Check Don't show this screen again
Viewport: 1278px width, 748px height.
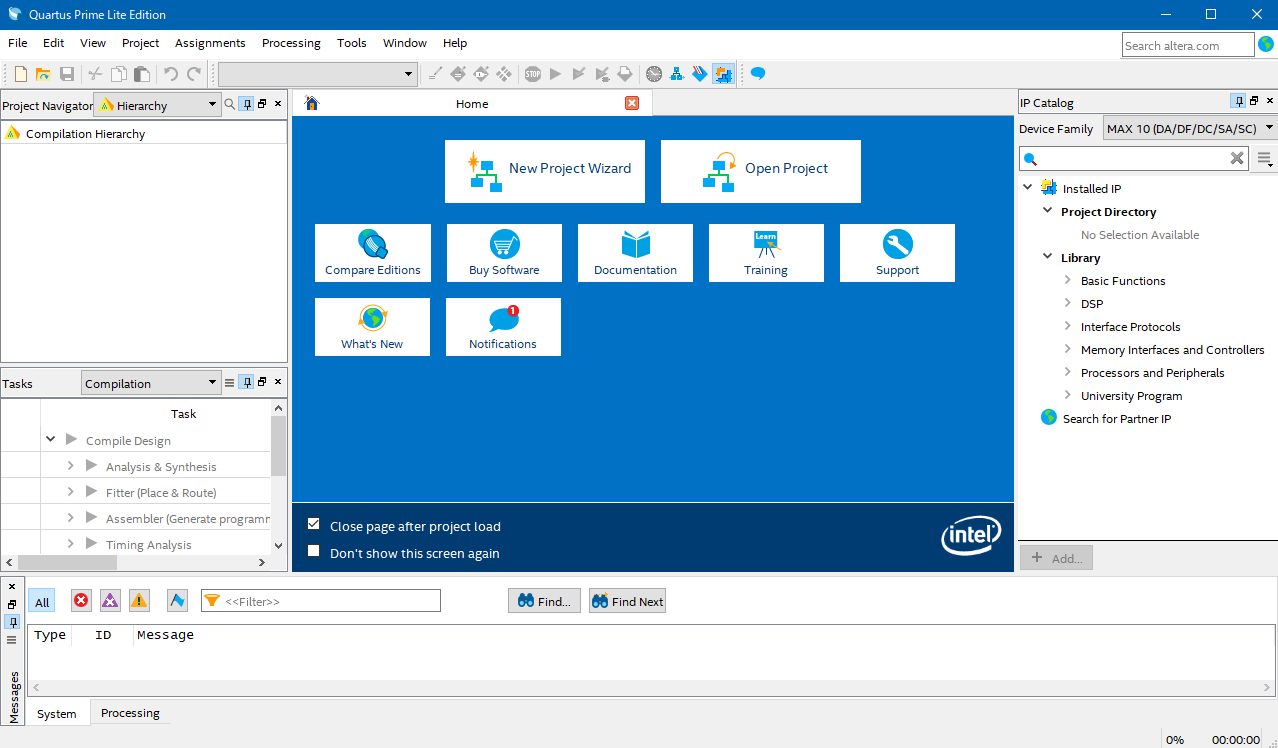[314, 552]
